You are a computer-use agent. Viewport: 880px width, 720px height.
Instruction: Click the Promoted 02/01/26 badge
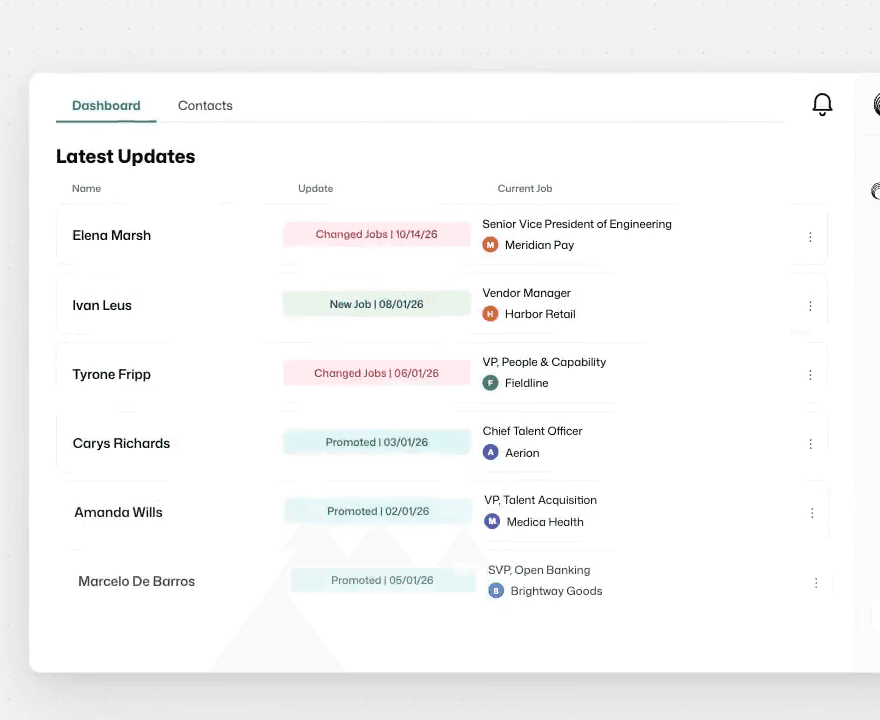(378, 511)
